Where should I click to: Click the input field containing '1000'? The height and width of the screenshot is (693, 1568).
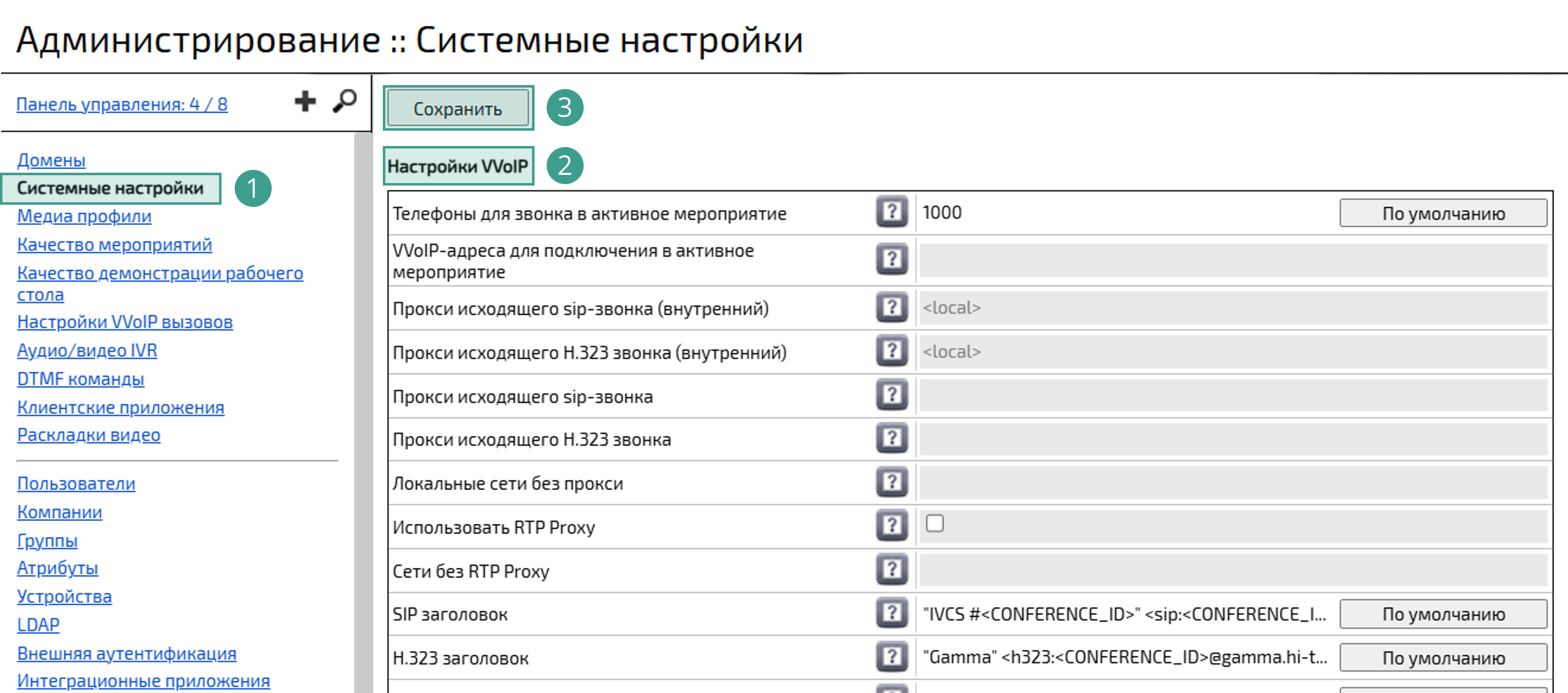click(1096, 213)
